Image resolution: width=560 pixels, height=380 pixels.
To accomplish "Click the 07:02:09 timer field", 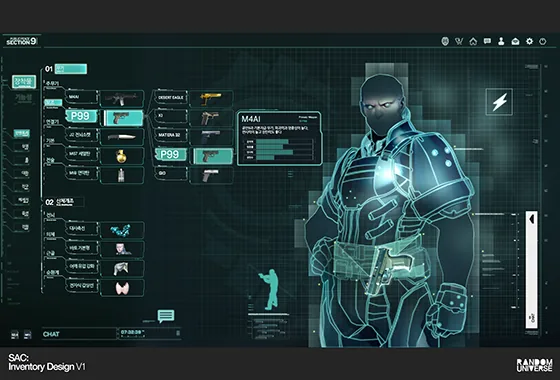I will click(x=149, y=333).
